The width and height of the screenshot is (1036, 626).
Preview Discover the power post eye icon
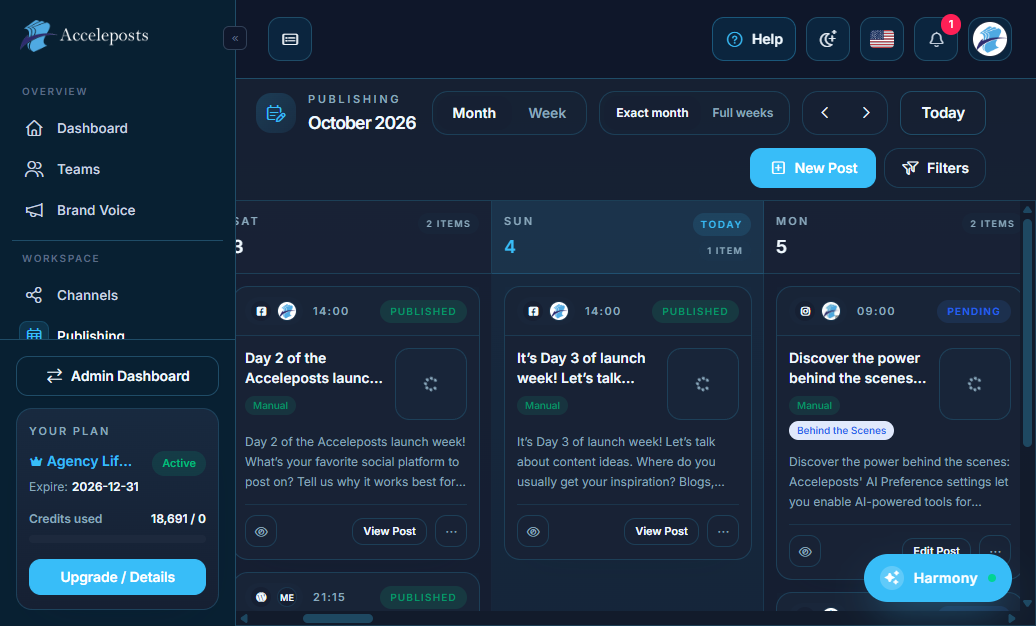point(805,551)
